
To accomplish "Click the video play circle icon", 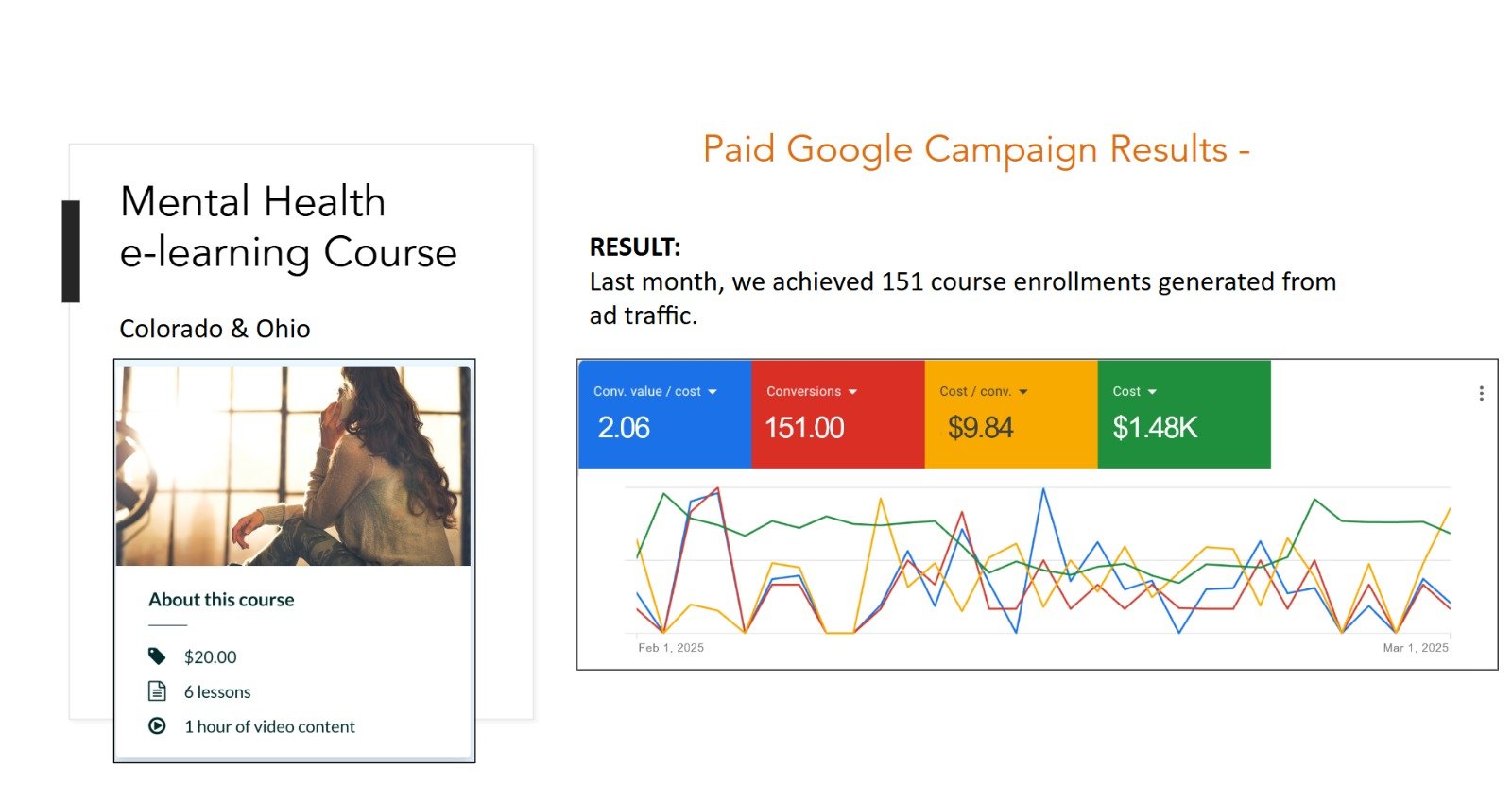I will tap(157, 726).
